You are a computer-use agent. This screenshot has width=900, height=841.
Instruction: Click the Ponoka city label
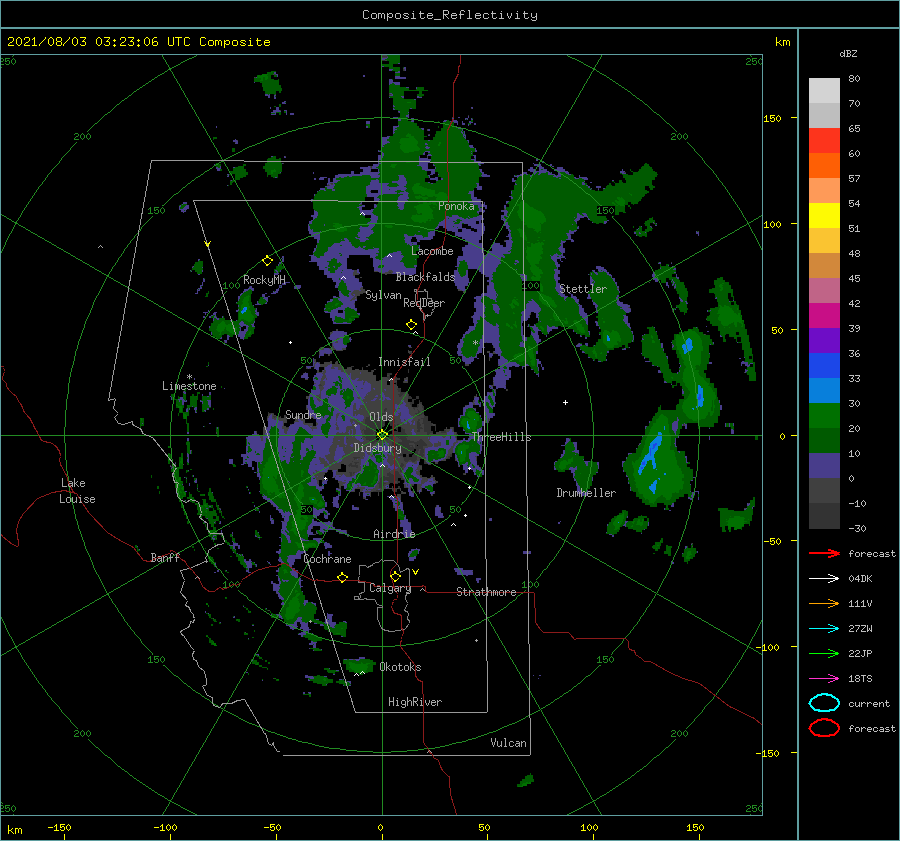tap(456, 206)
